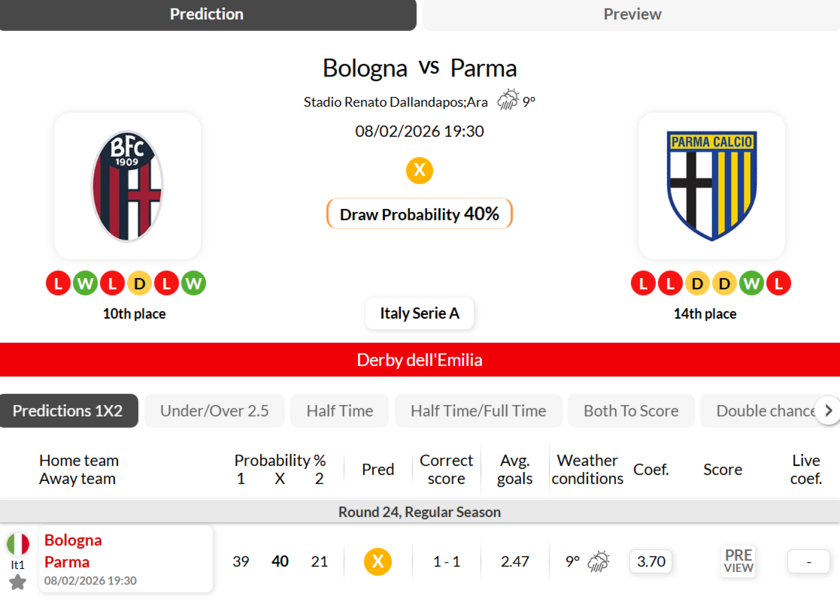This screenshot has width=840, height=602.
Task: Click the orange X prediction badge under date
Action: pos(419,170)
